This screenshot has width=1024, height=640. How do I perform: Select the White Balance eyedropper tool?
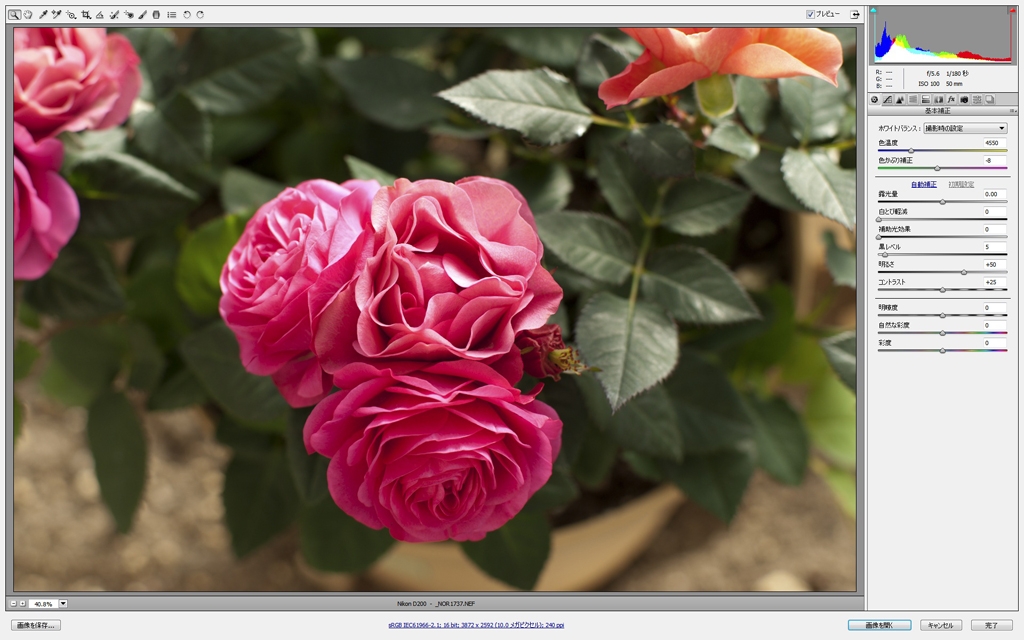pyautogui.click(x=43, y=15)
